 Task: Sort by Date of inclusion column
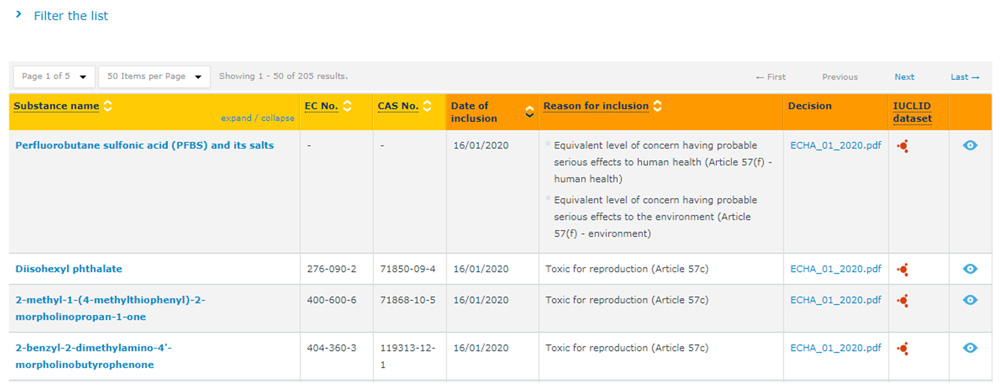(x=529, y=112)
